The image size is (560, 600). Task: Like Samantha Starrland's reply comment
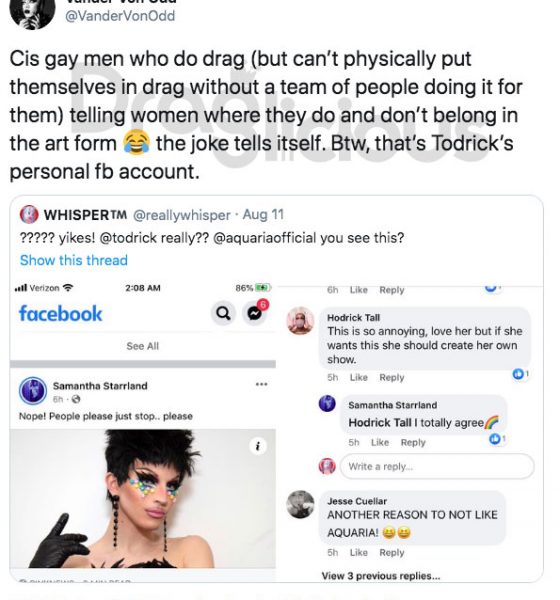[x=380, y=442]
